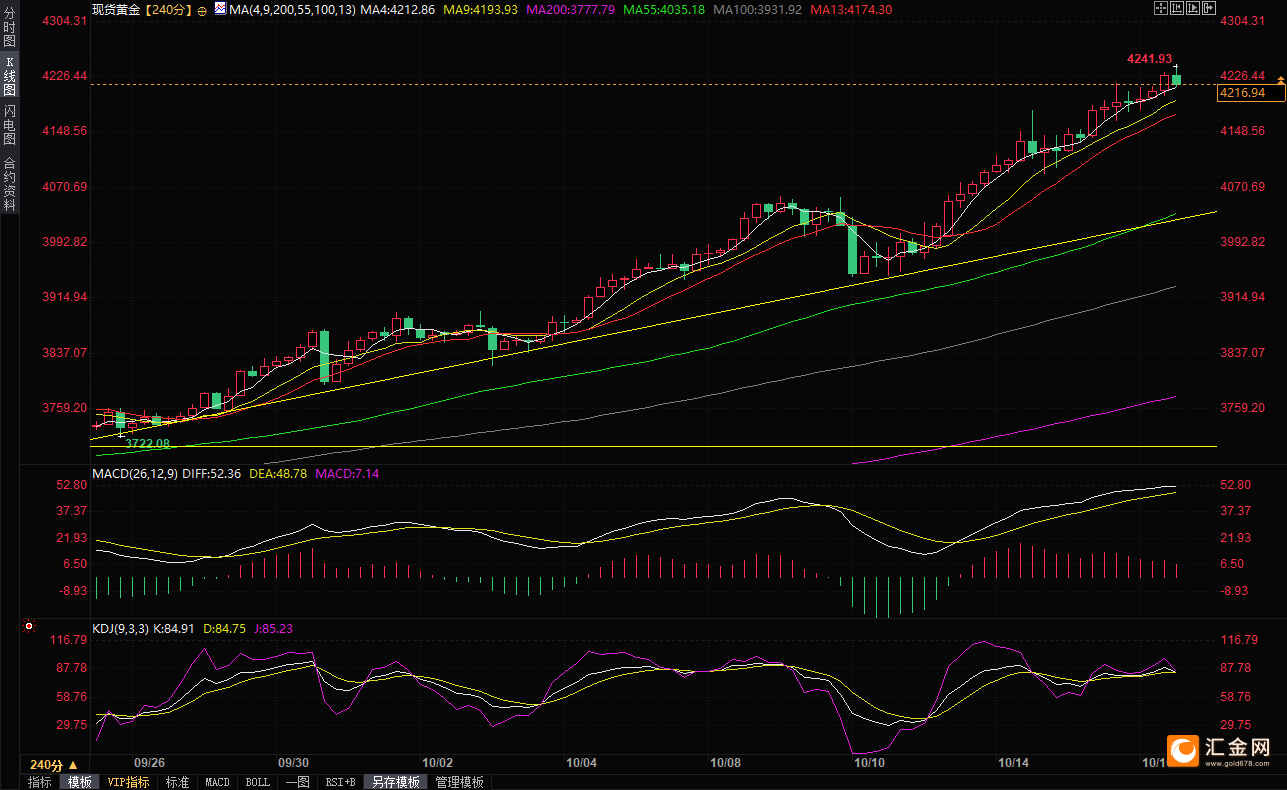This screenshot has width=1287, height=790.
Task: Click the red sun icon near KDJ
Action: click(29, 627)
